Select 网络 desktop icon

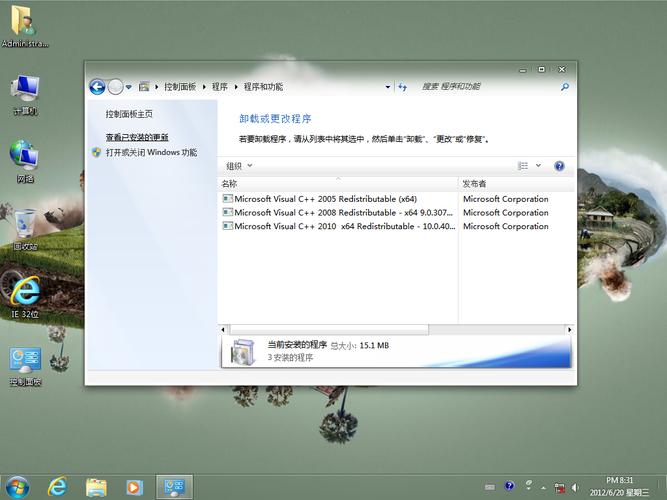pos(25,162)
